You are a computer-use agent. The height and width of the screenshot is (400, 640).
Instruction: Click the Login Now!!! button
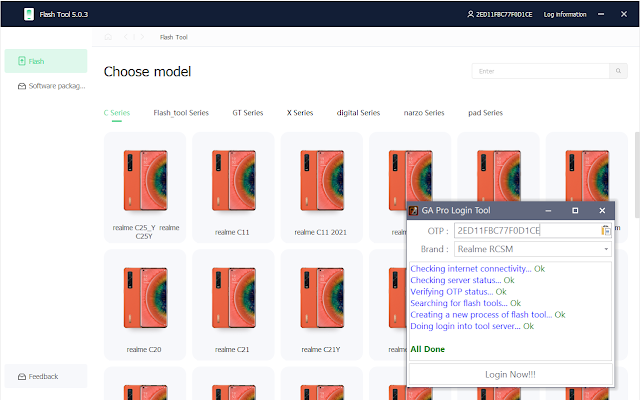click(510, 374)
